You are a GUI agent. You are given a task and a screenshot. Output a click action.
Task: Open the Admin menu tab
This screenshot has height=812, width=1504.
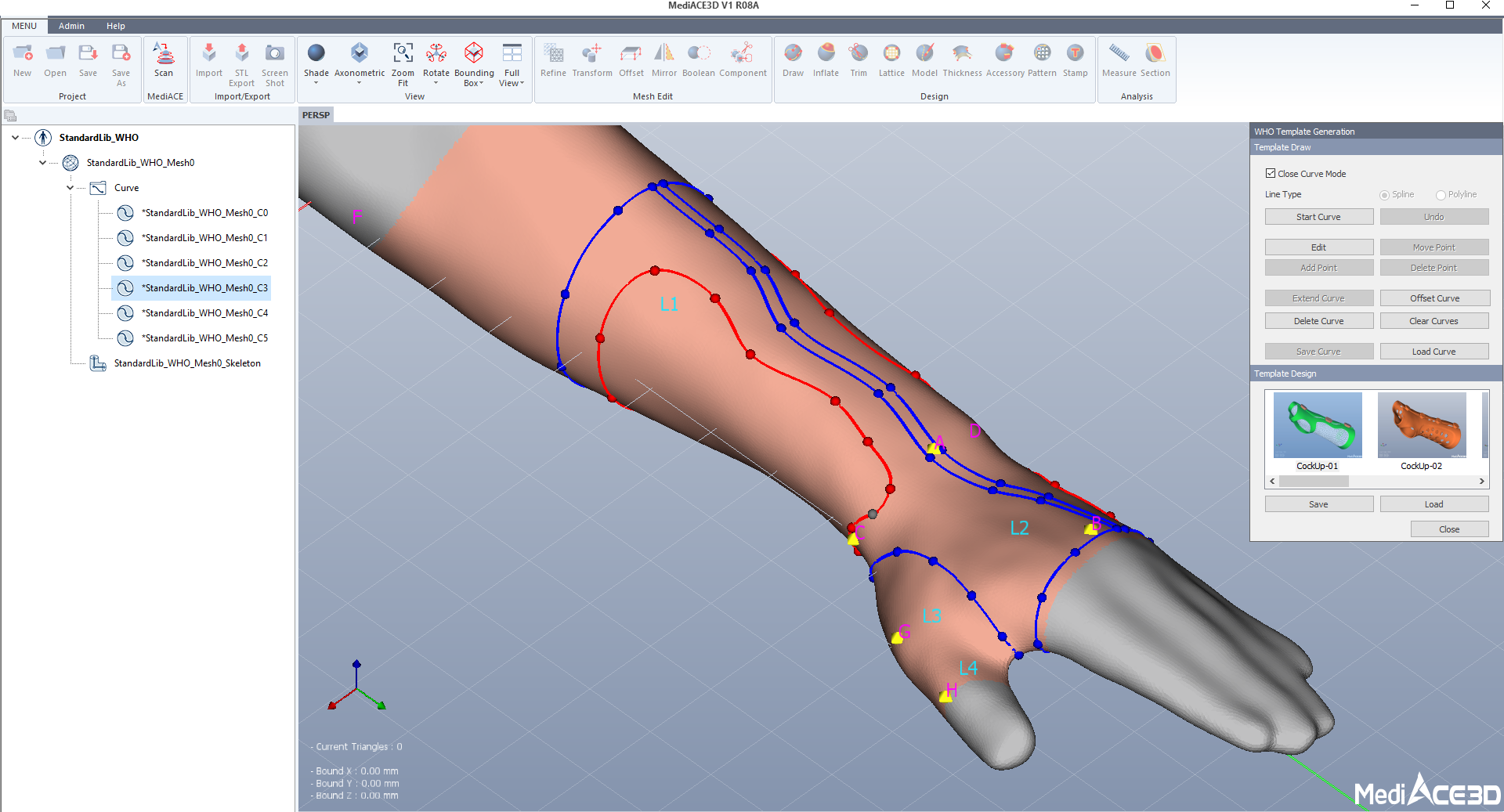(x=71, y=26)
